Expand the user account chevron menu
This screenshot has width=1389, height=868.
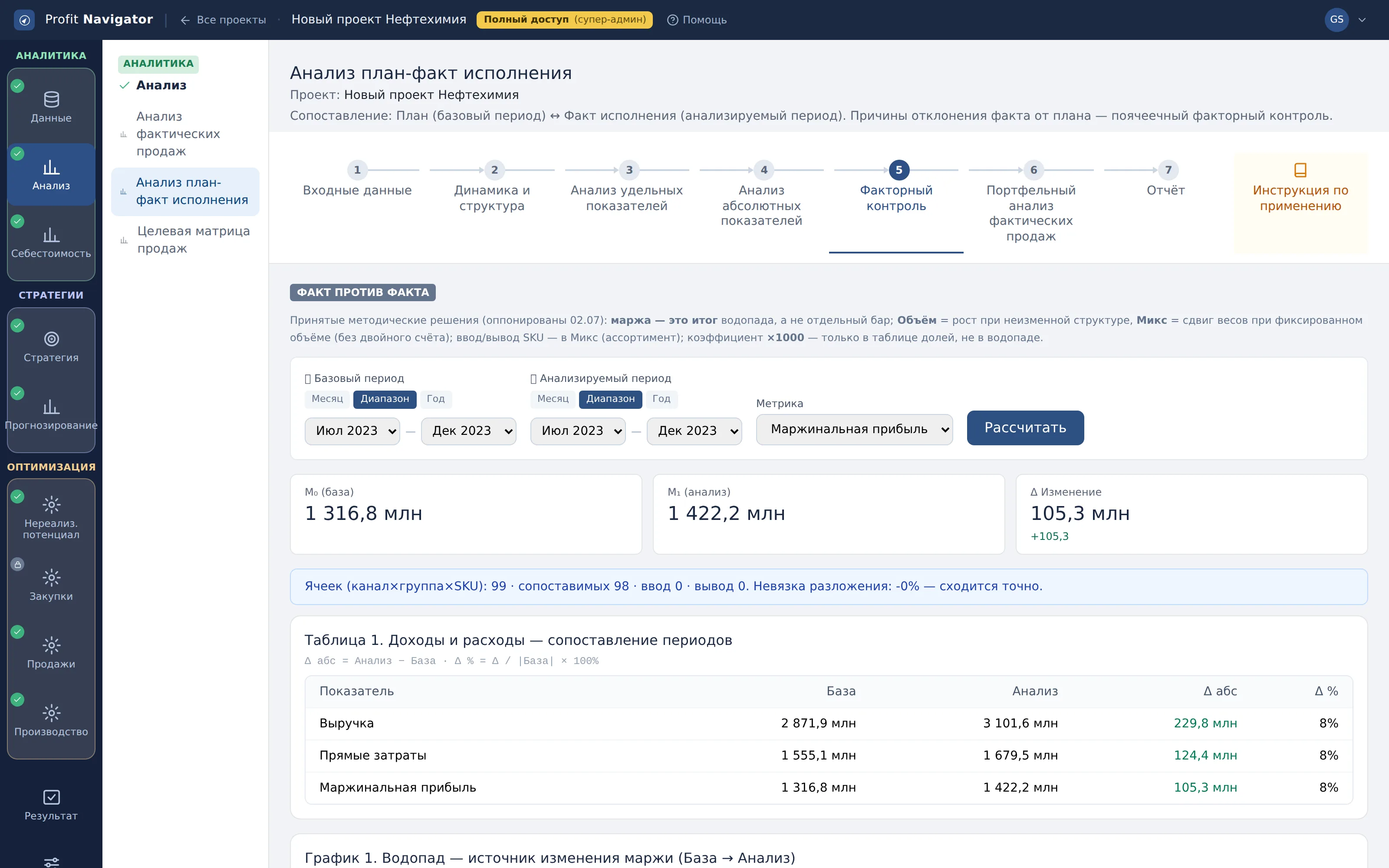[1362, 20]
